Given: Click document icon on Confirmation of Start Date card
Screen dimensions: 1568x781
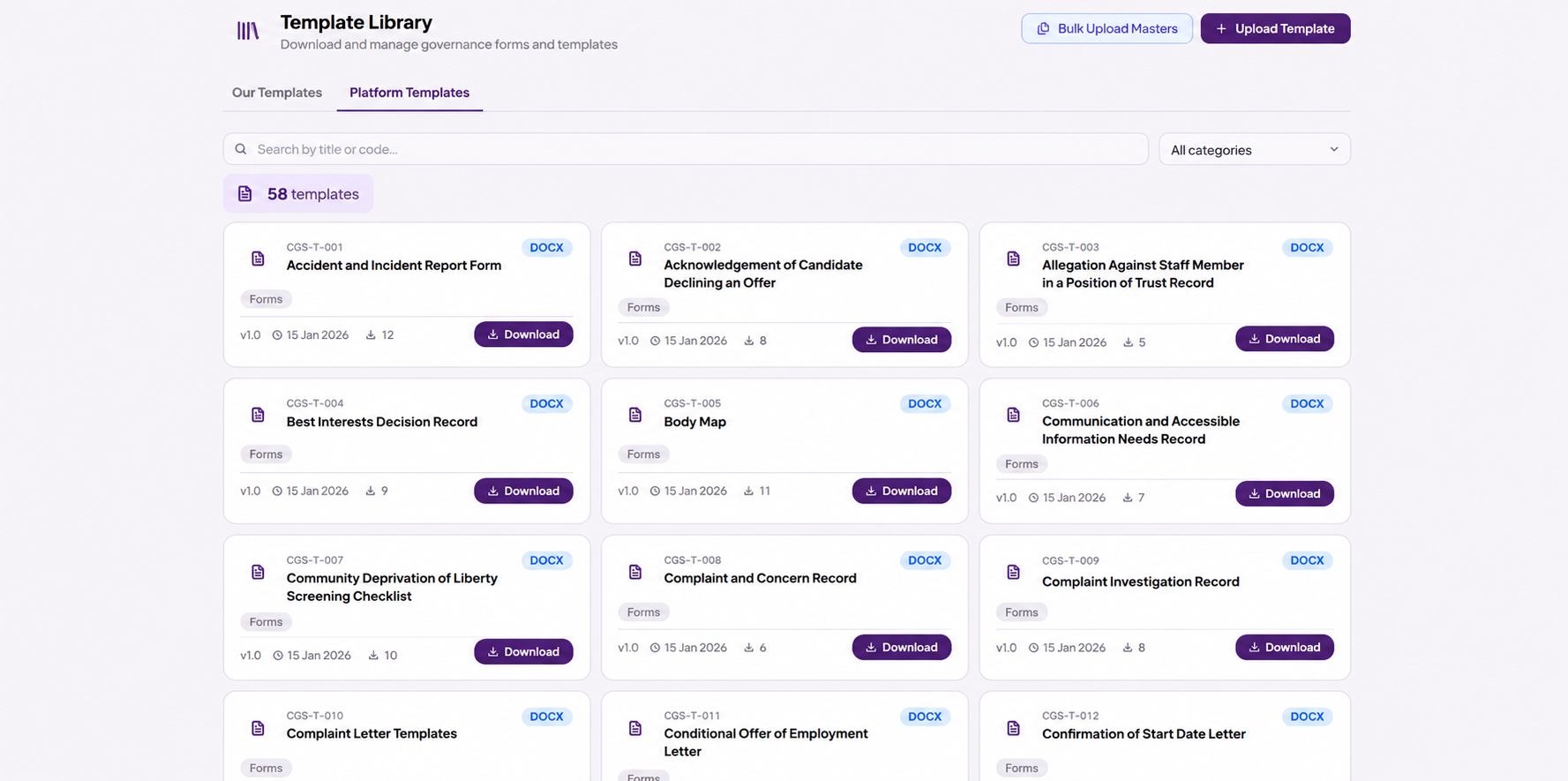Looking at the screenshot, I should tap(1013, 728).
